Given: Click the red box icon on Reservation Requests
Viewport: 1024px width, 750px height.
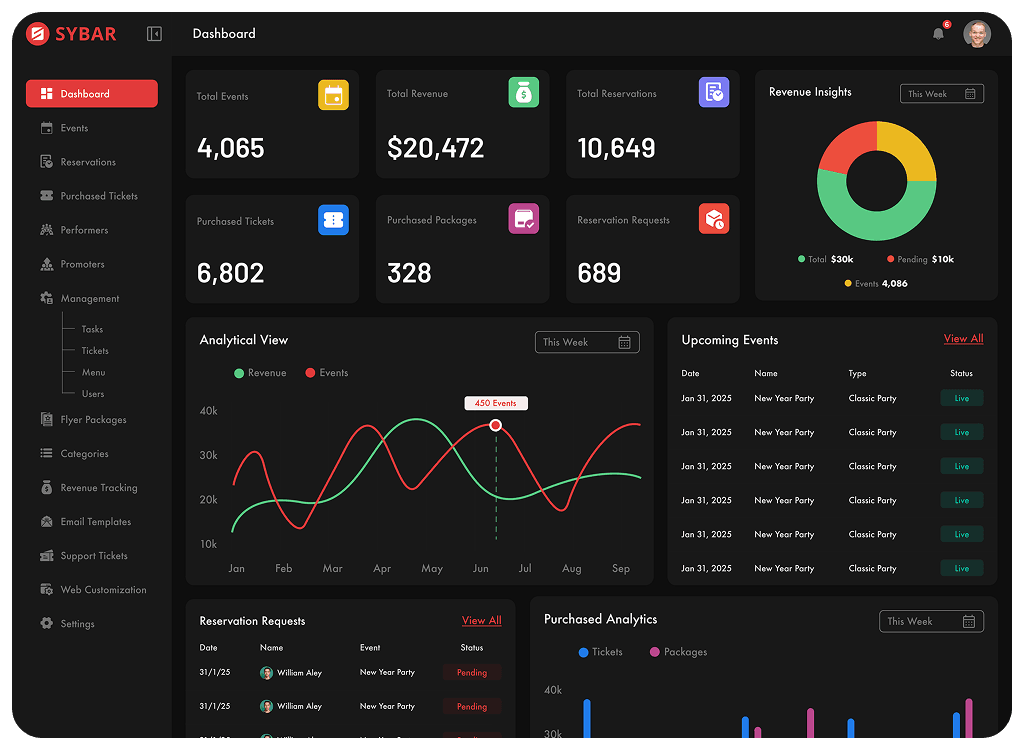Looking at the screenshot, I should click(x=714, y=218).
